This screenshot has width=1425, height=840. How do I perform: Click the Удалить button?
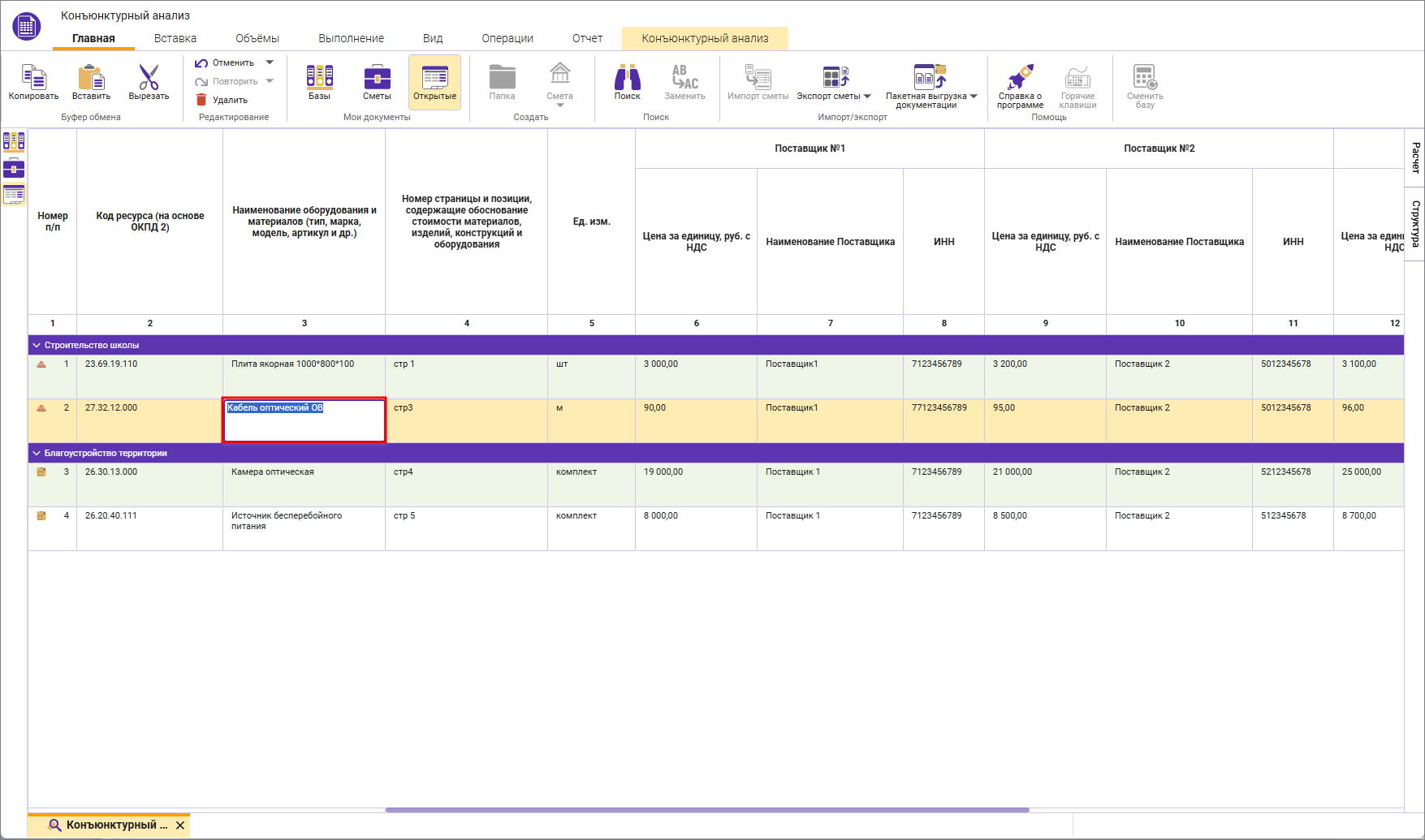coord(222,100)
